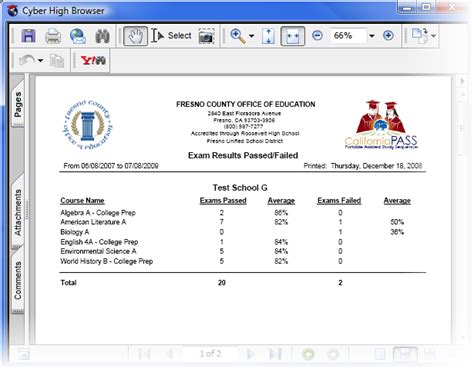Jump to the last page
Image resolution: width=474 pixels, height=369 pixels.
(276, 354)
